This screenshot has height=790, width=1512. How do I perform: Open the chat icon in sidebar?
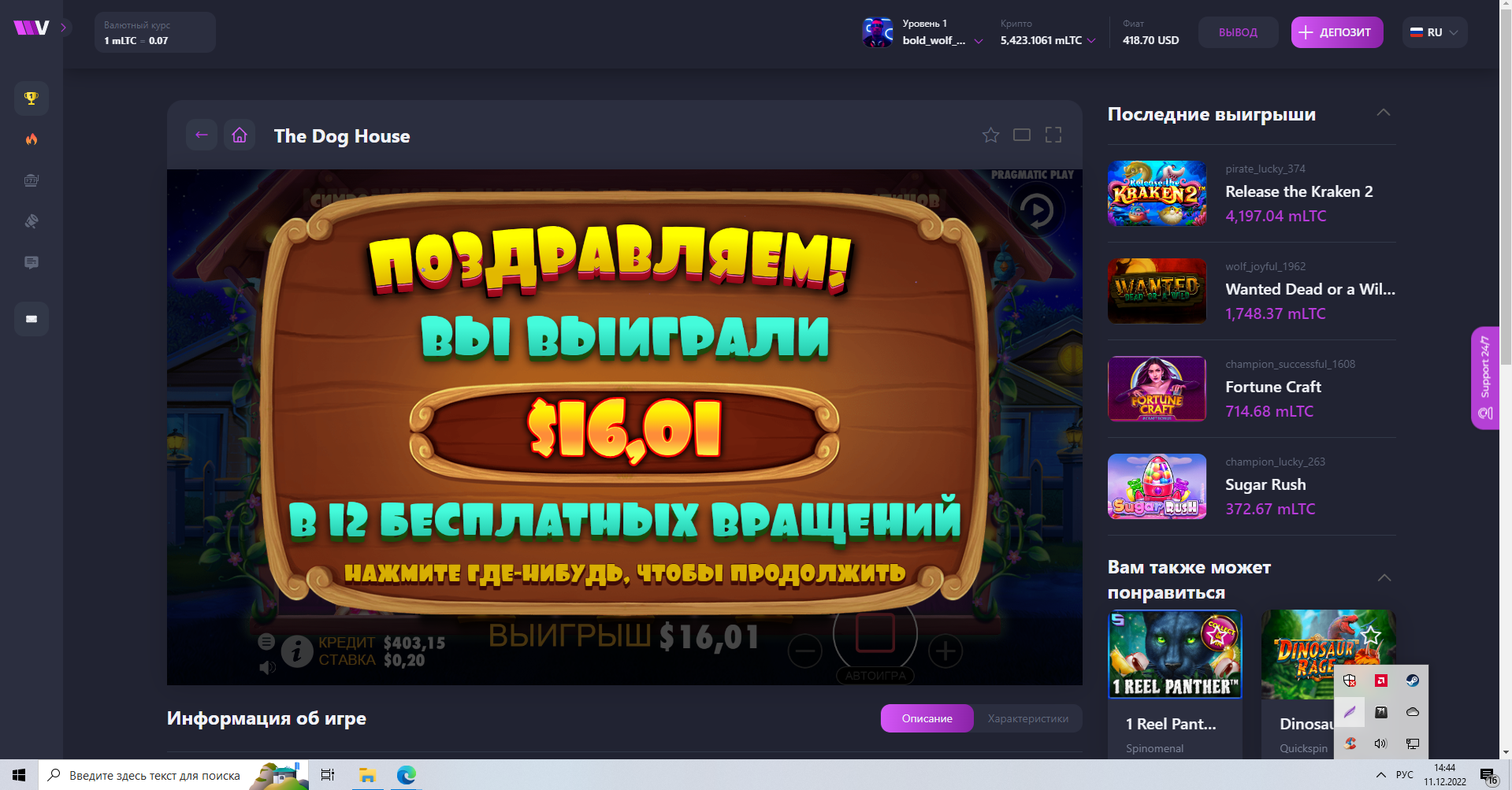pos(32,262)
